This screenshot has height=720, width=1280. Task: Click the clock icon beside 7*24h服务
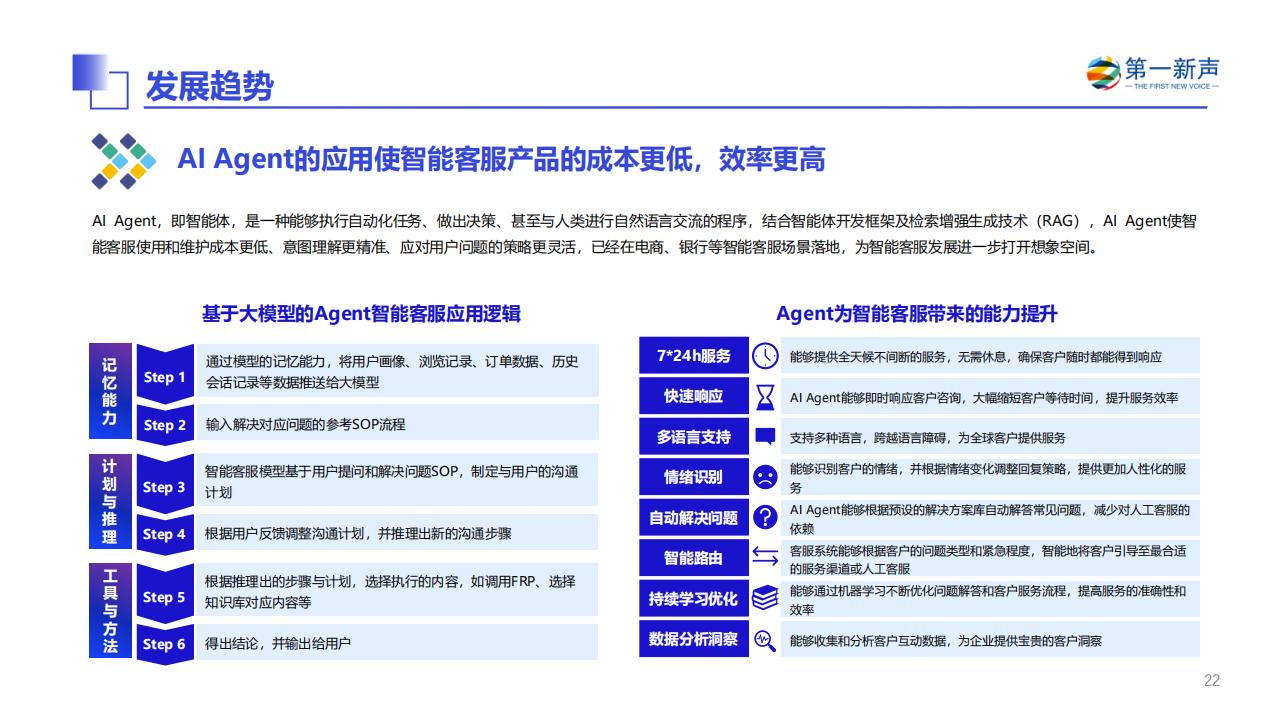[765, 356]
